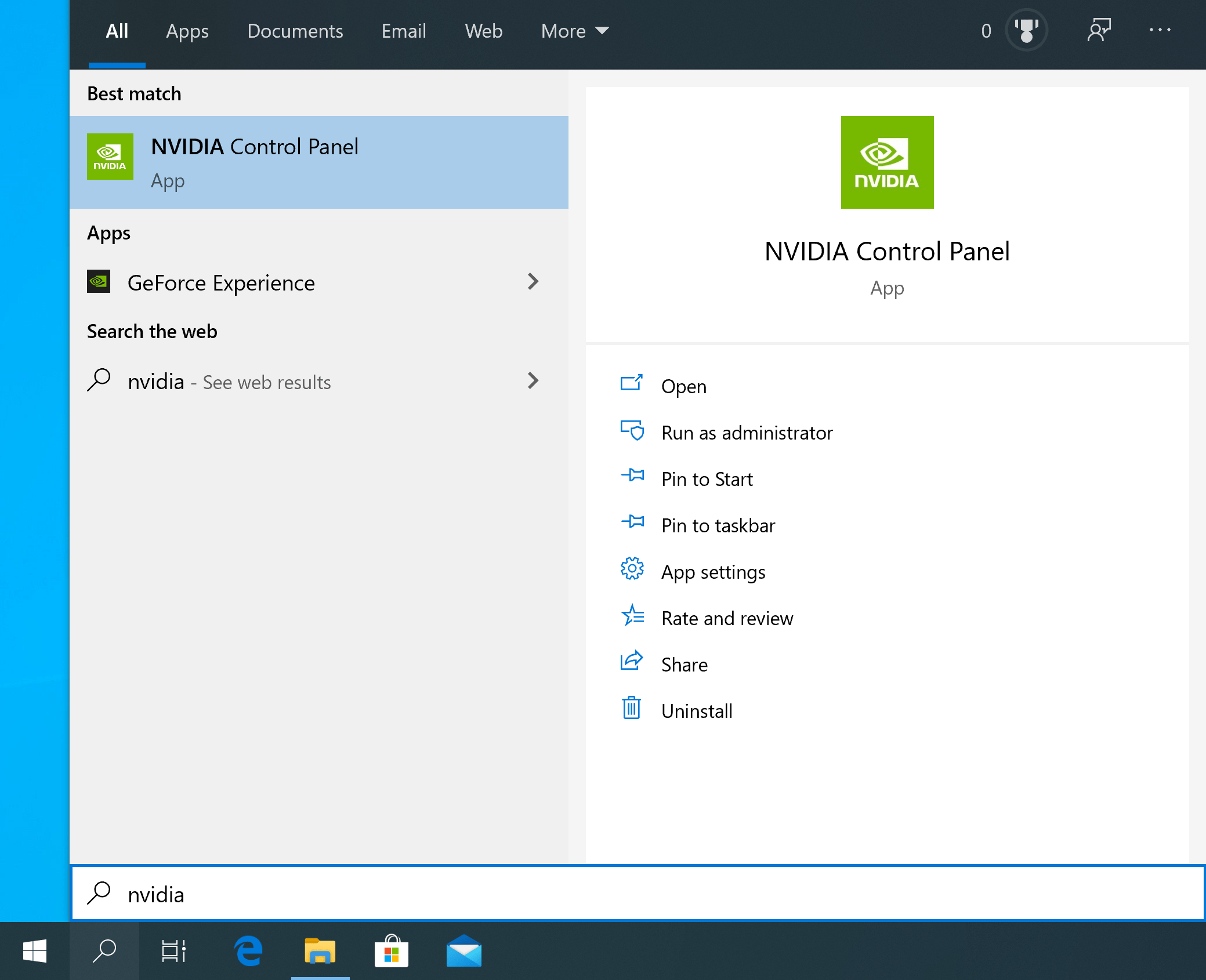Click the NVIDIA logo in the preview pane

click(887, 162)
